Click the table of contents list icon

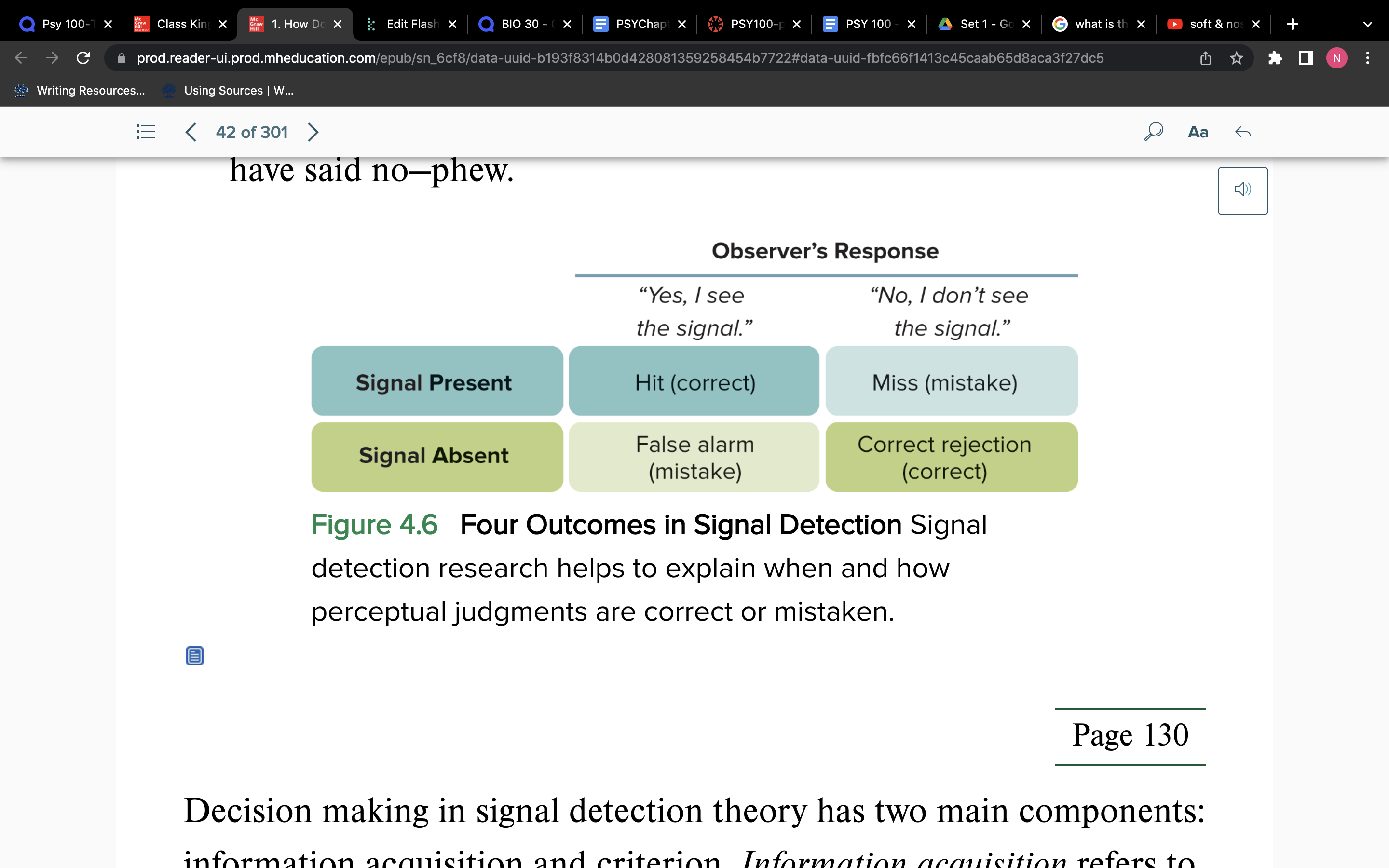(x=146, y=132)
